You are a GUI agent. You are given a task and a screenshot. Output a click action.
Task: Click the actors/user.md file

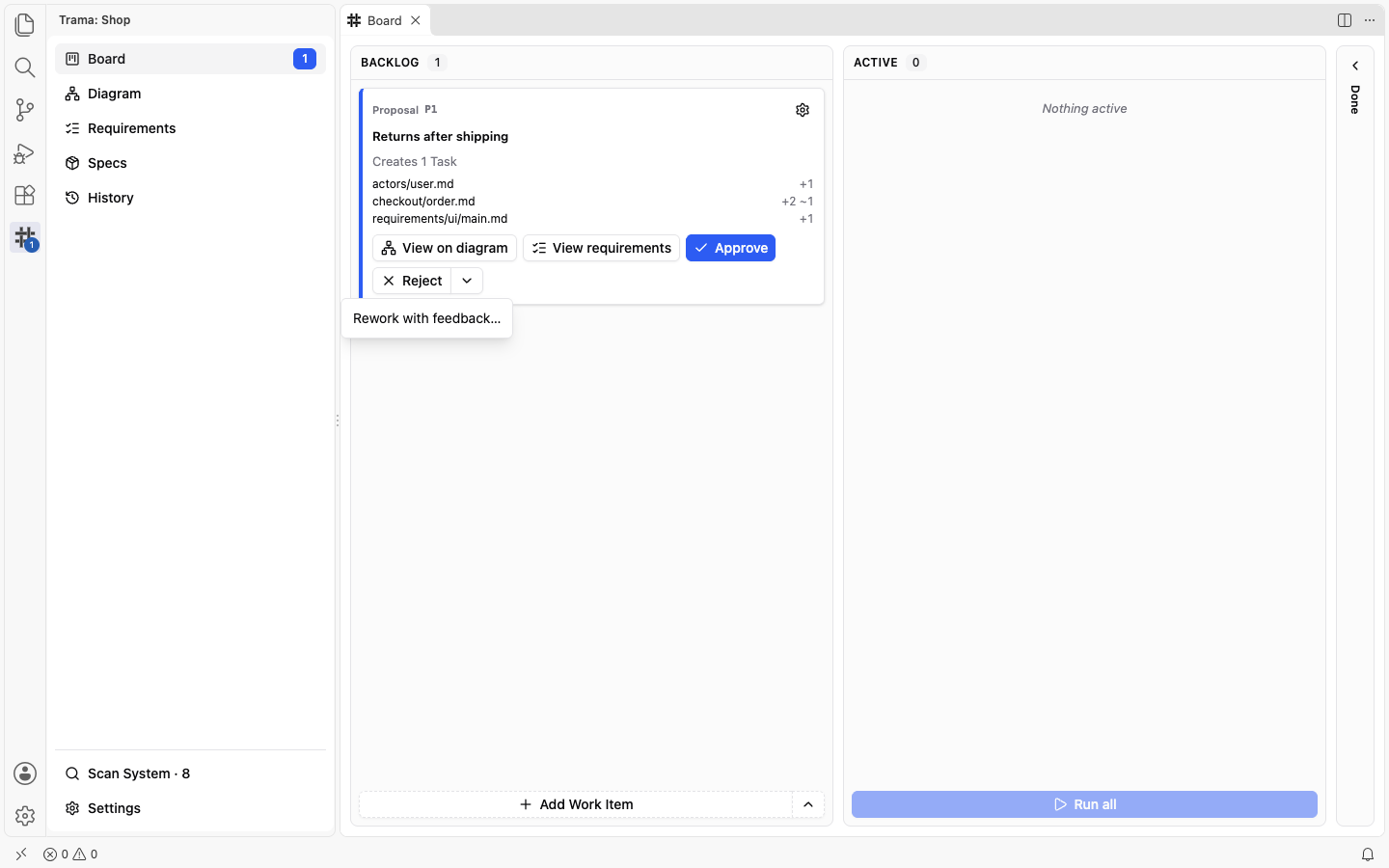pyautogui.click(x=413, y=184)
